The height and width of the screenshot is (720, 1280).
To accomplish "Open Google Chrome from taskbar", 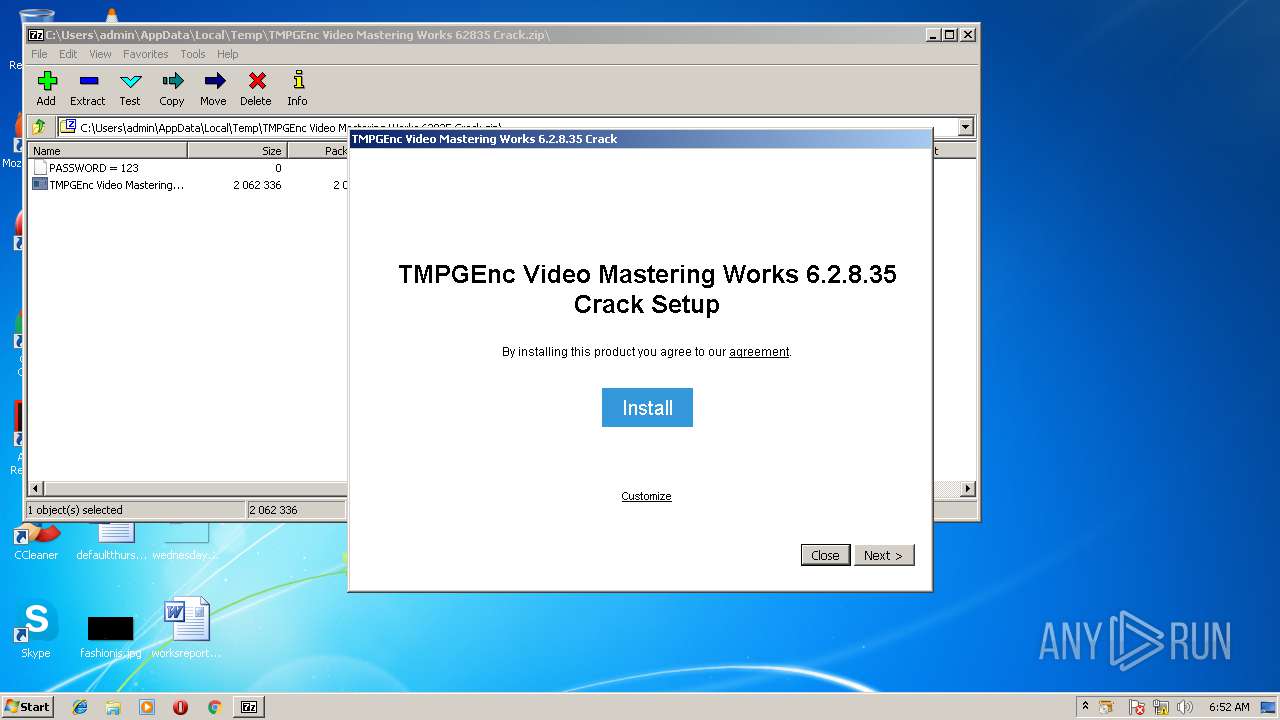I will click(x=214, y=707).
